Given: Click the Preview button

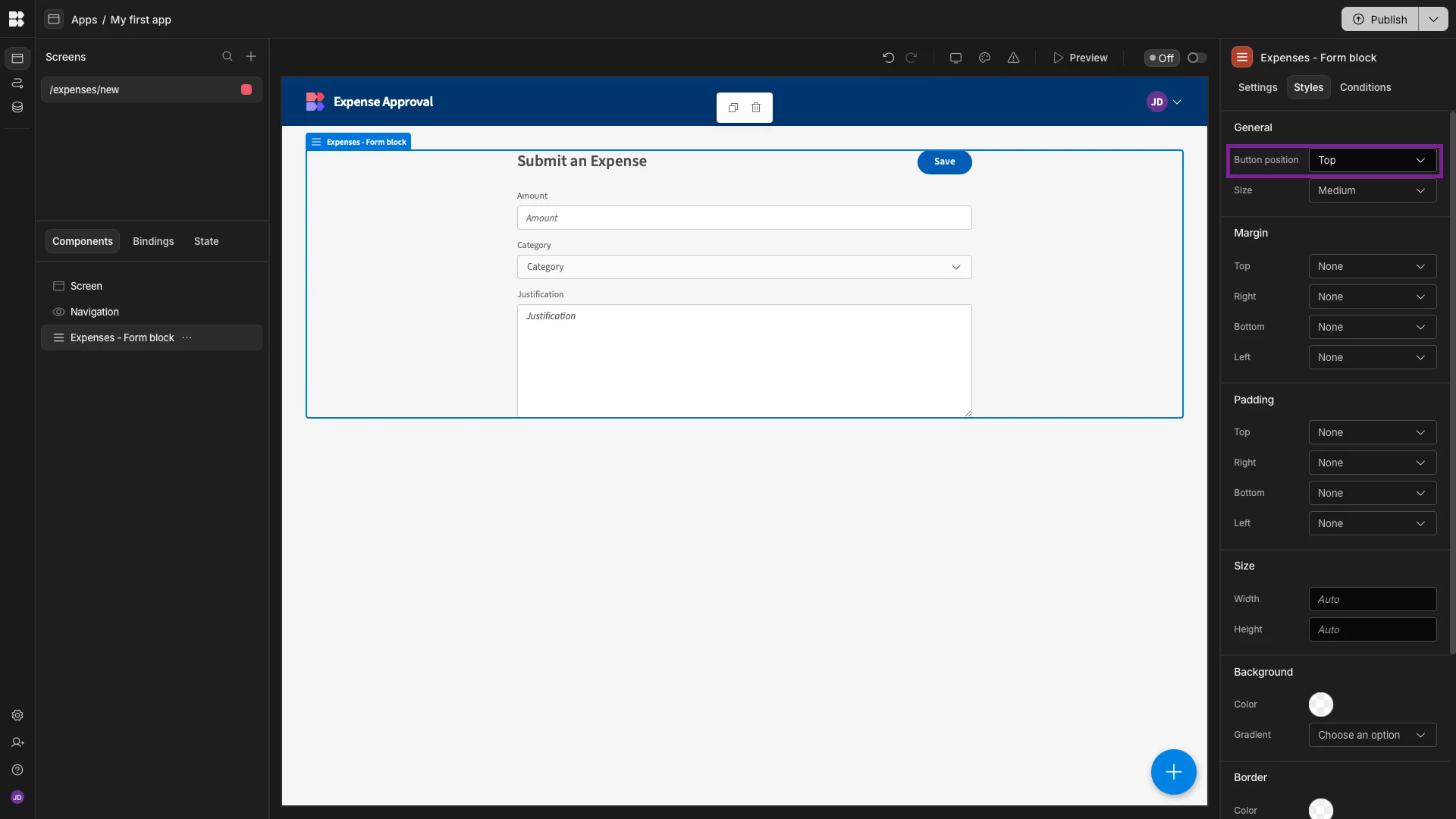Looking at the screenshot, I should pyautogui.click(x=1080, y=58).
